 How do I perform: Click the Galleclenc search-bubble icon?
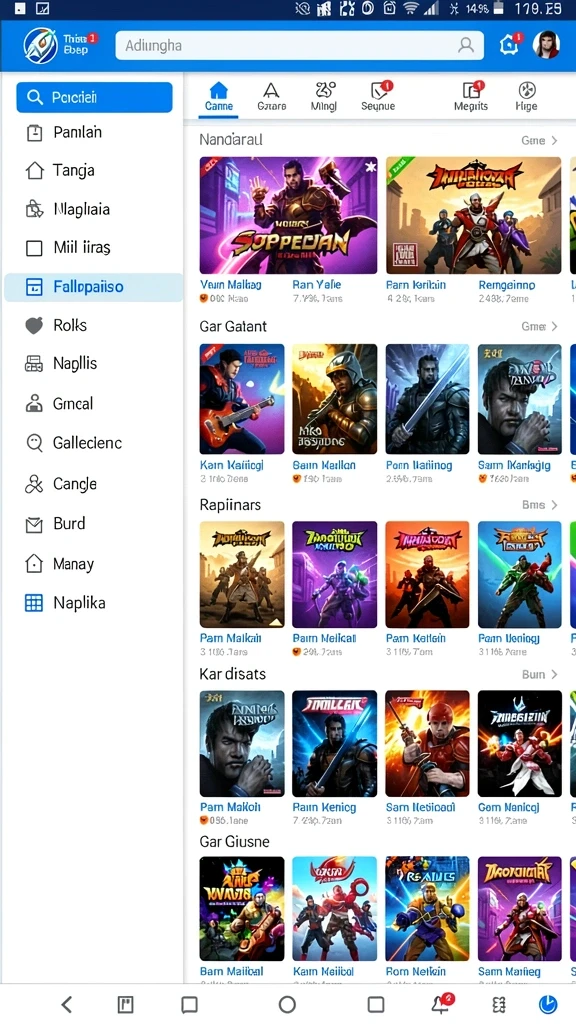34,443
